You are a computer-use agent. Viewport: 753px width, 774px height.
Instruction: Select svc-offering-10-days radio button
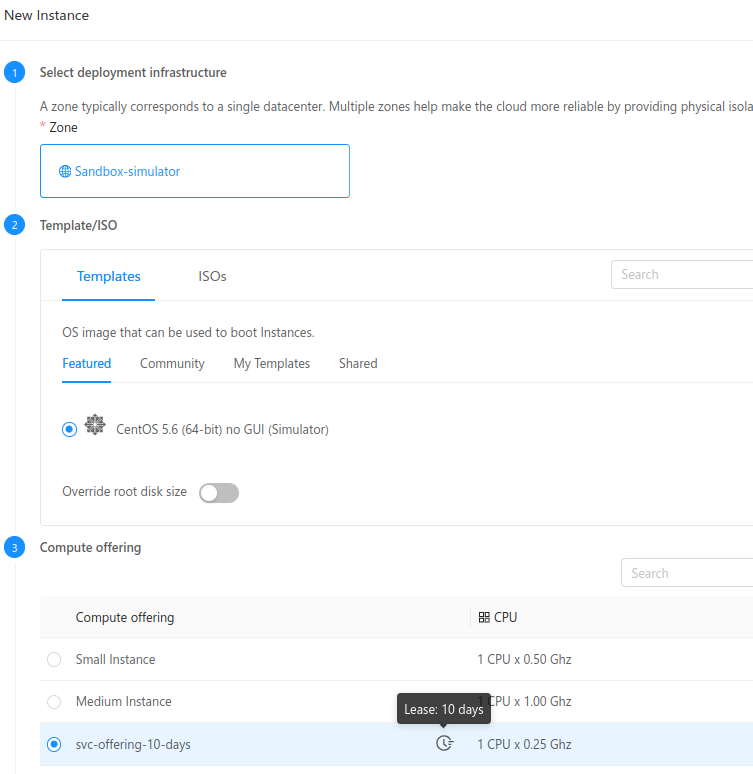[54, 744]
